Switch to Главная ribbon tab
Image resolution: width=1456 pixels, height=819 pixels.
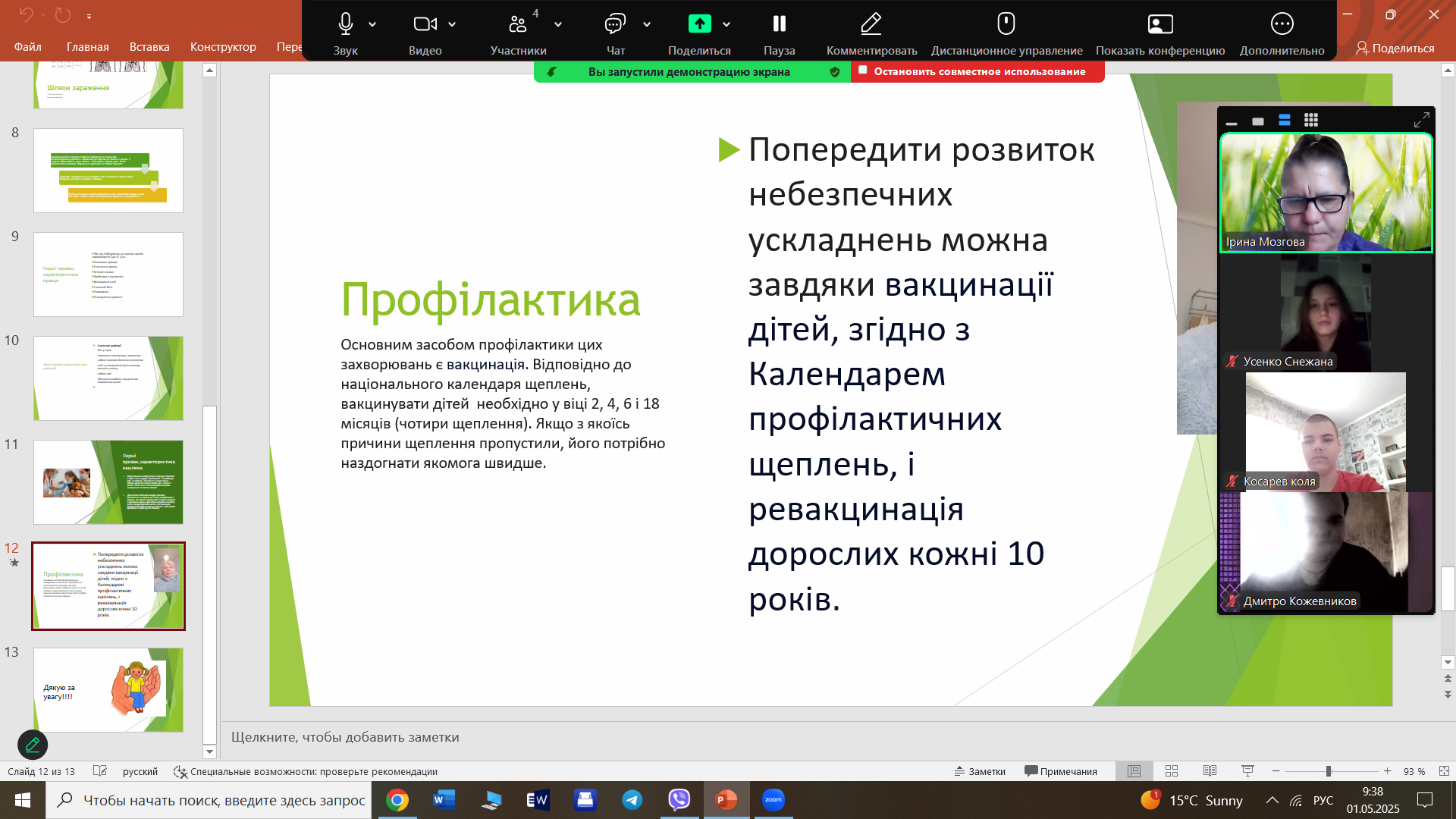click(x=88, y=47)
